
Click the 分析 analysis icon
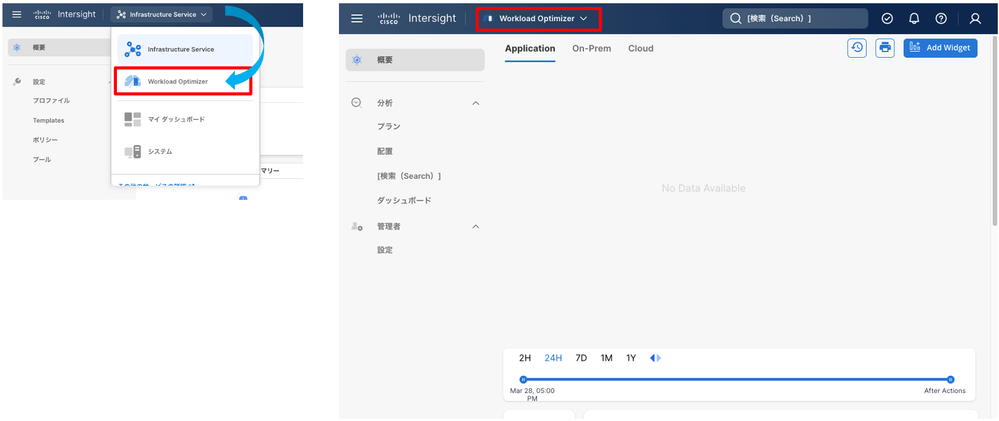pyautogui.click(x=357, y=103)
